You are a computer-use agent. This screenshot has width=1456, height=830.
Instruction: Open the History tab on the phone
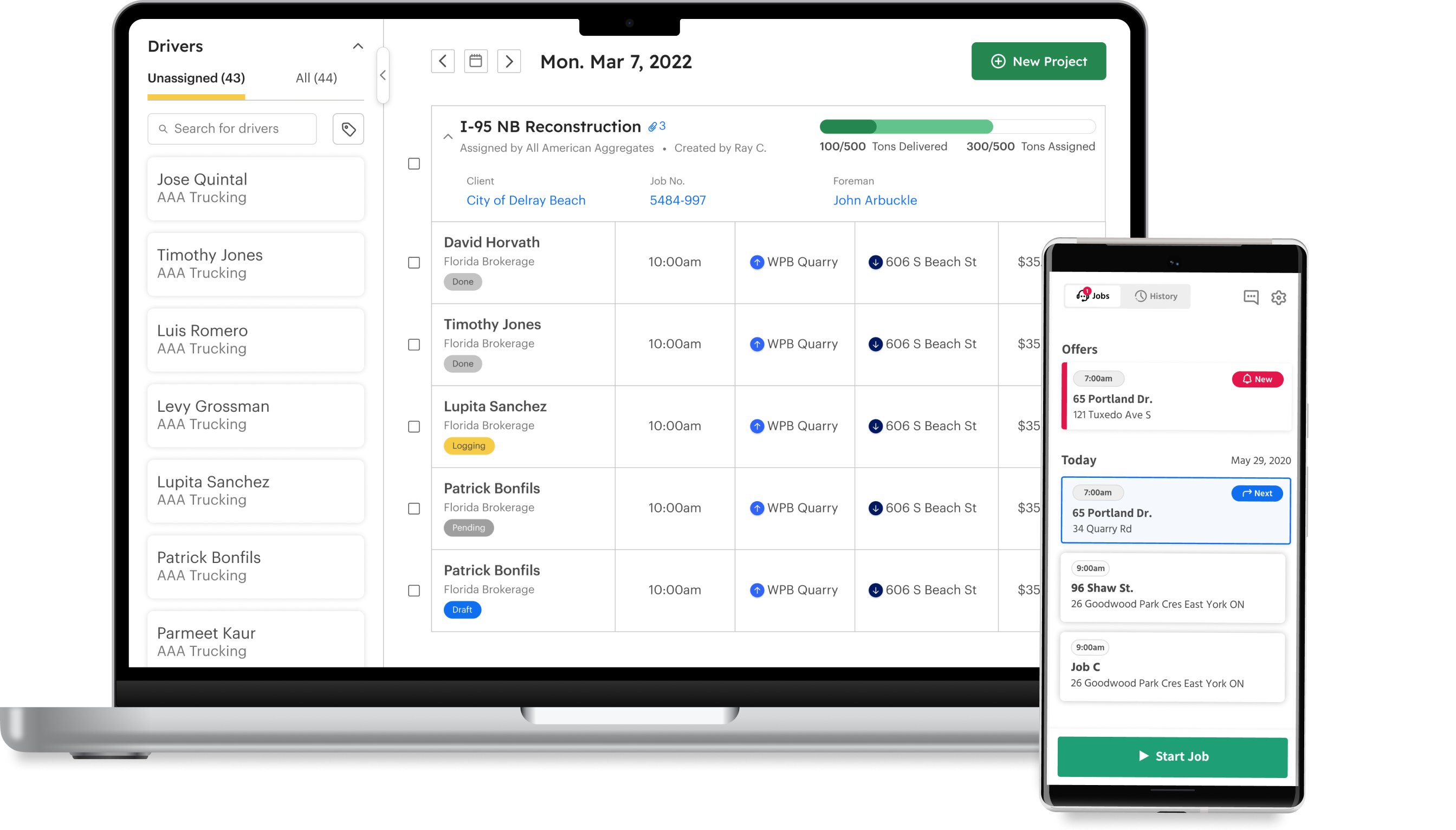click(1156, 296)
